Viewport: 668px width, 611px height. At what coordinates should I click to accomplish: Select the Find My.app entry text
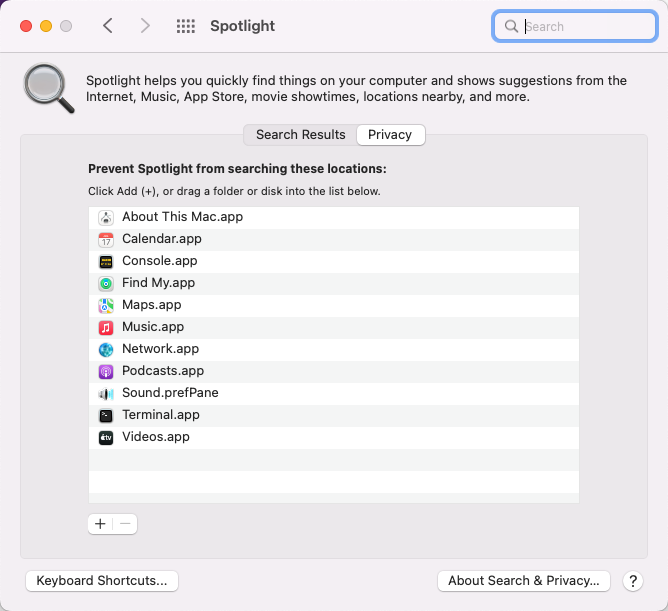pyautogui.click(x=158, y=282)
